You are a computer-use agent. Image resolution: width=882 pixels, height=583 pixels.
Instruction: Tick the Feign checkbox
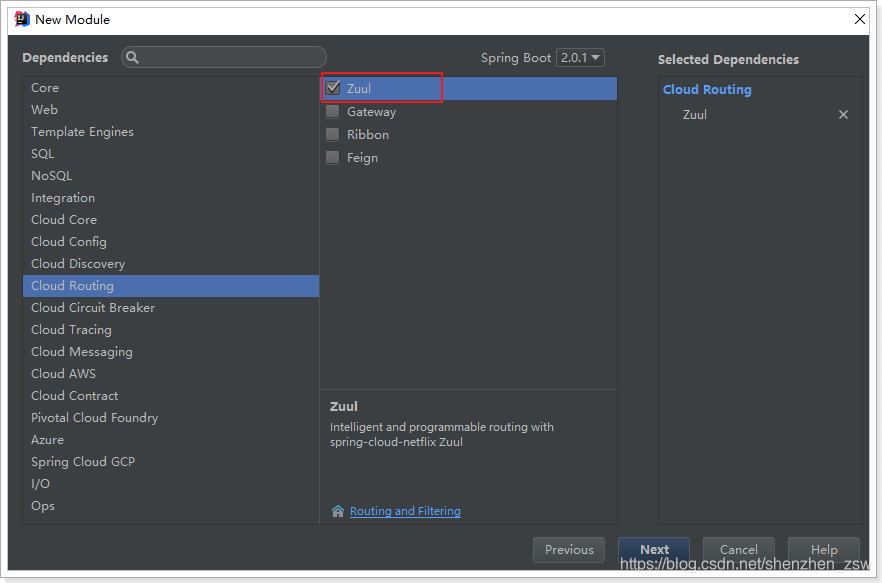(x=333, y=158)
